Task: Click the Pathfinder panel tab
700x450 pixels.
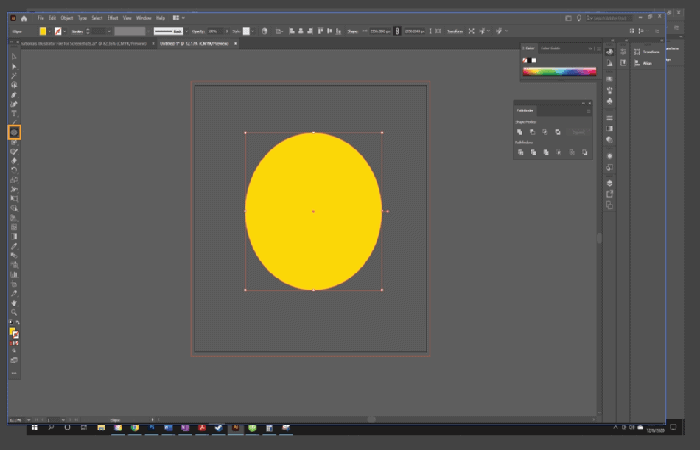Action: pyautogui.click(x=525, y=110)
